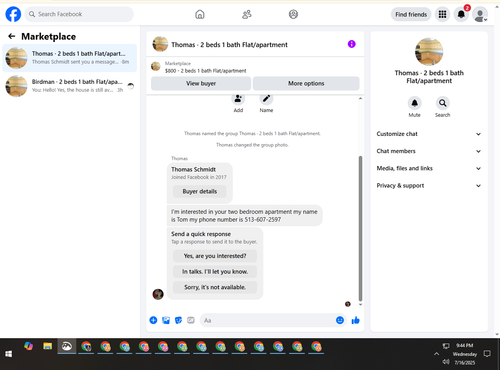This screenshot has height=370, width=500.
Task: Choose a GIF in the composer
Action: (x=191, y=320)
